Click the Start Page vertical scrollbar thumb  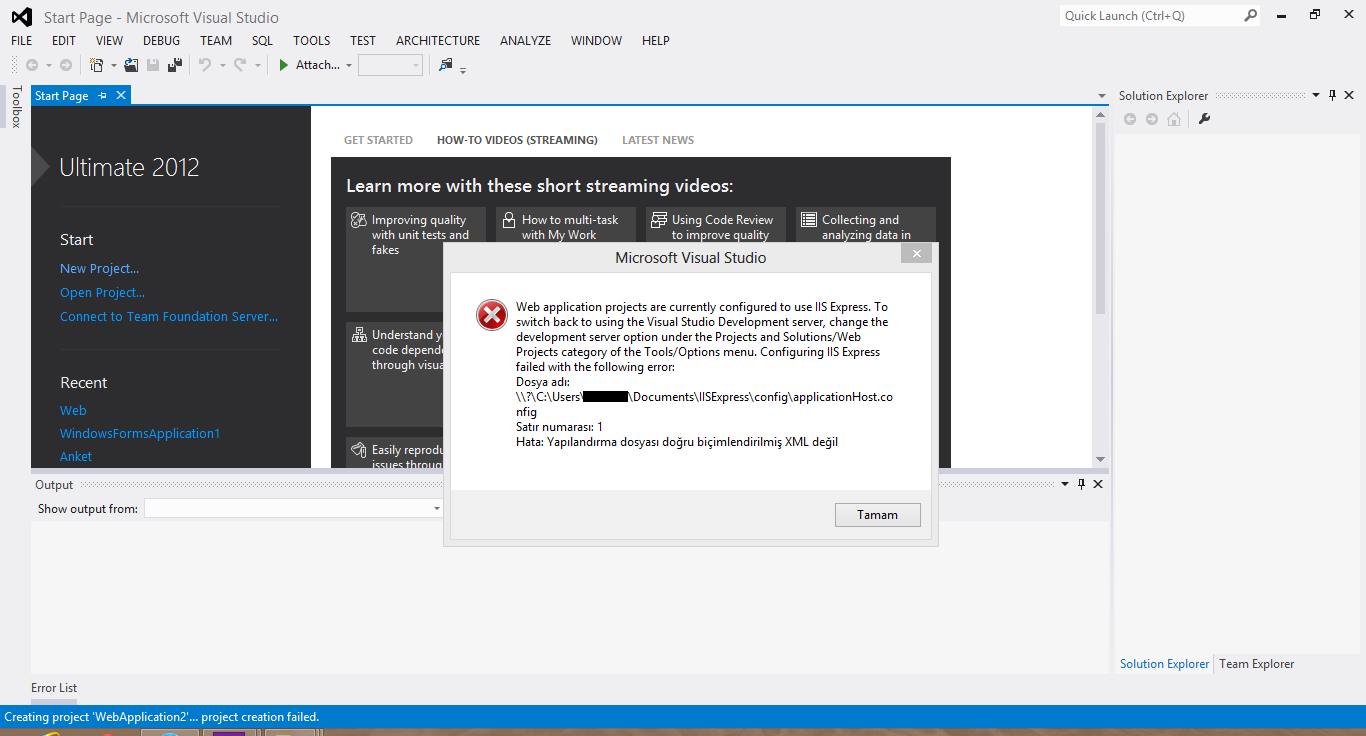pyautogui.click(x=1100, y=220)
